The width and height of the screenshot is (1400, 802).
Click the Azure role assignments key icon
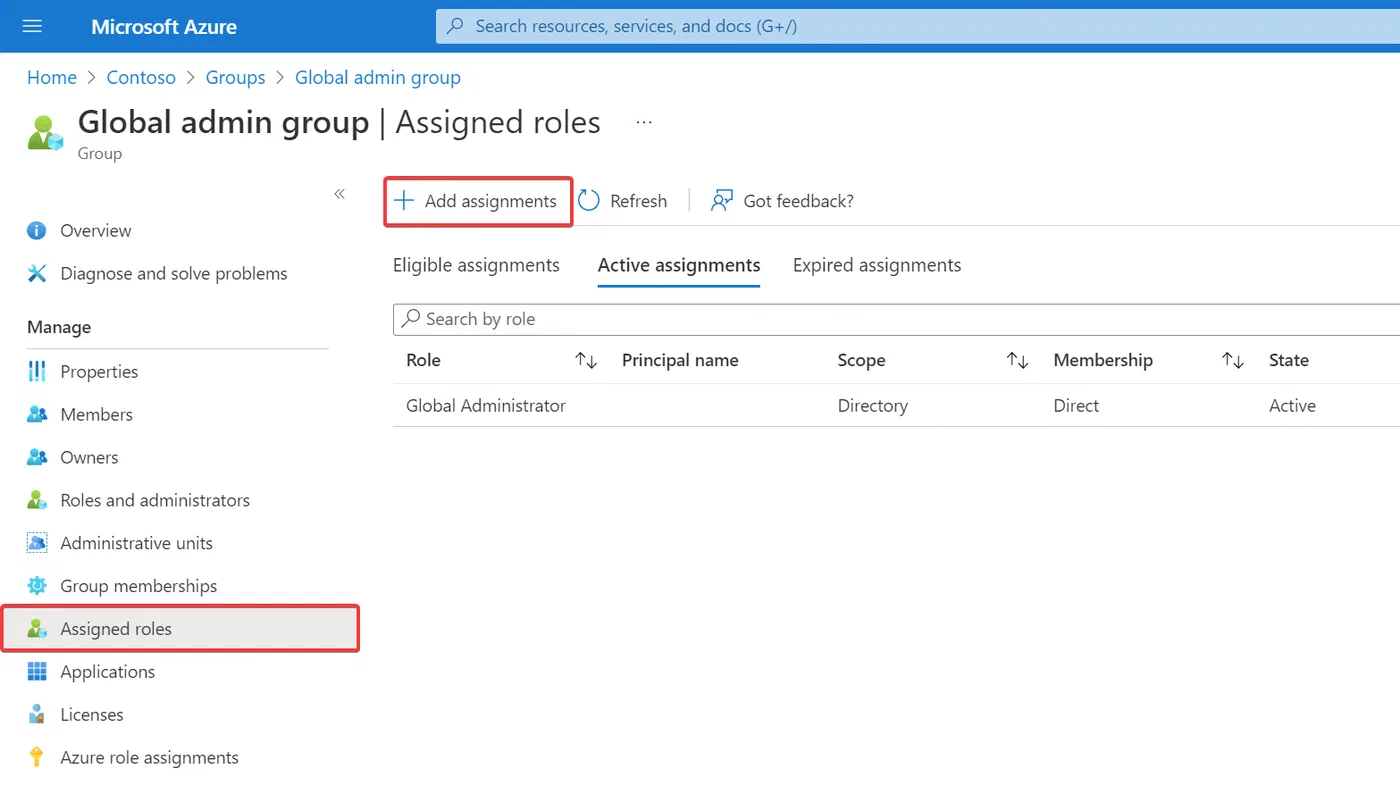click(x=37, y=758)
